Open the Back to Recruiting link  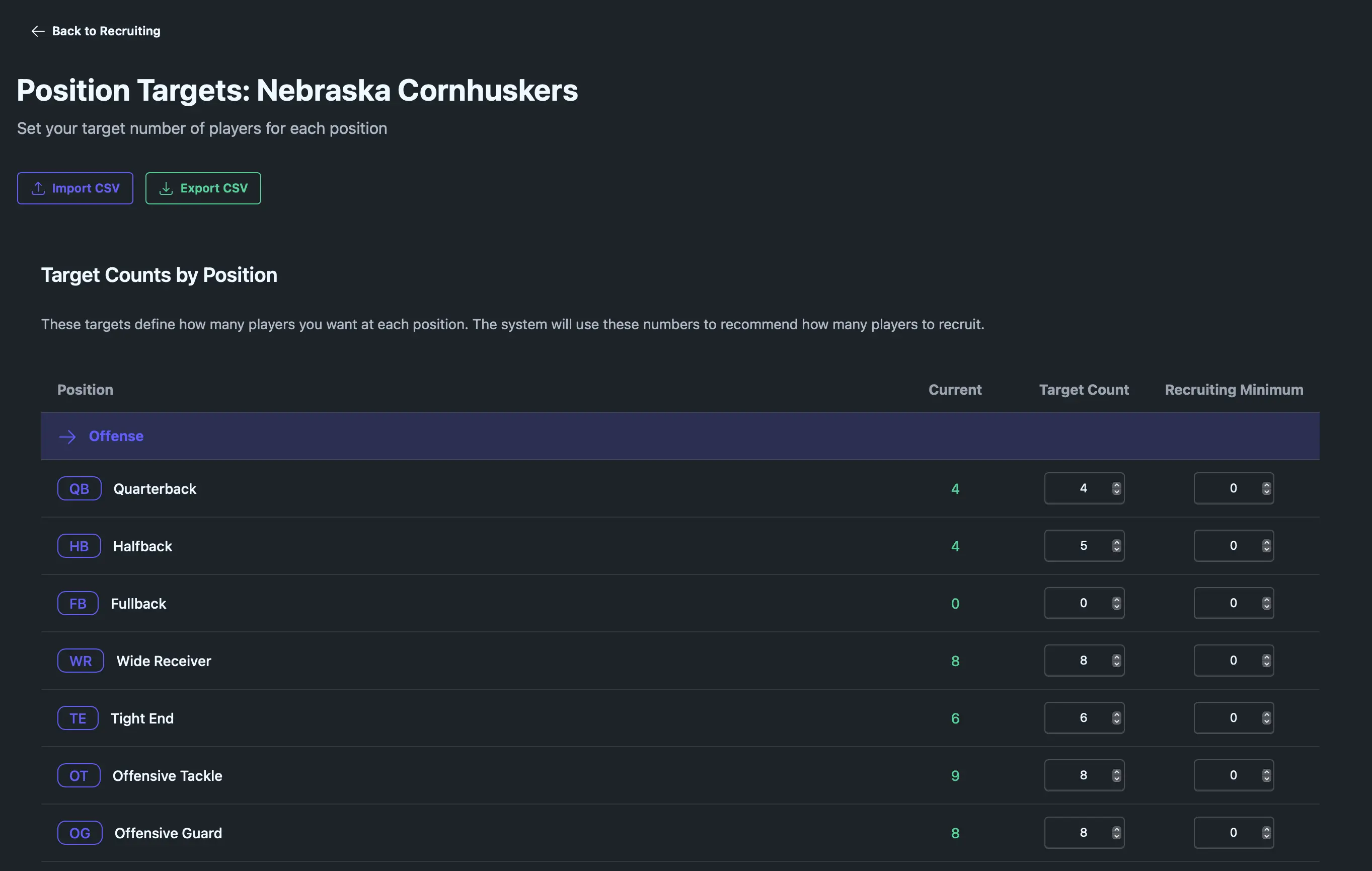[x=106, y=31]
